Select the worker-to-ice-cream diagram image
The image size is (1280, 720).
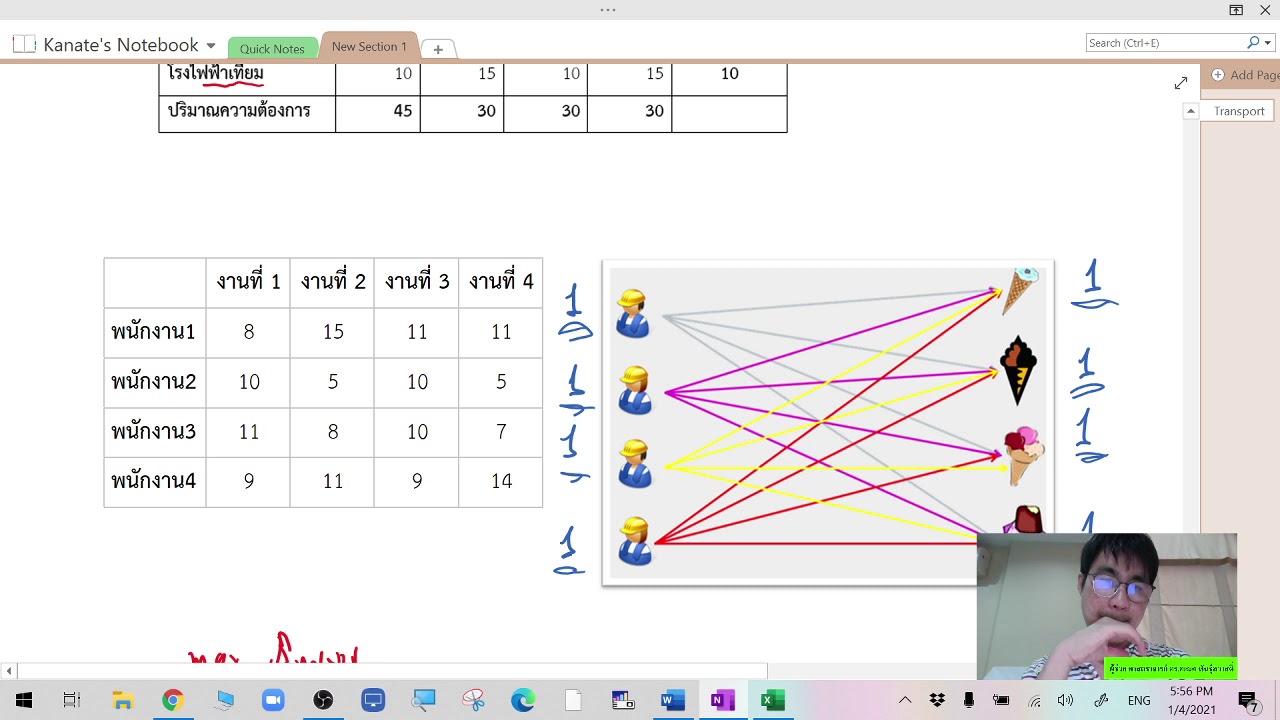pyautogui.click(x=828, y=423)
